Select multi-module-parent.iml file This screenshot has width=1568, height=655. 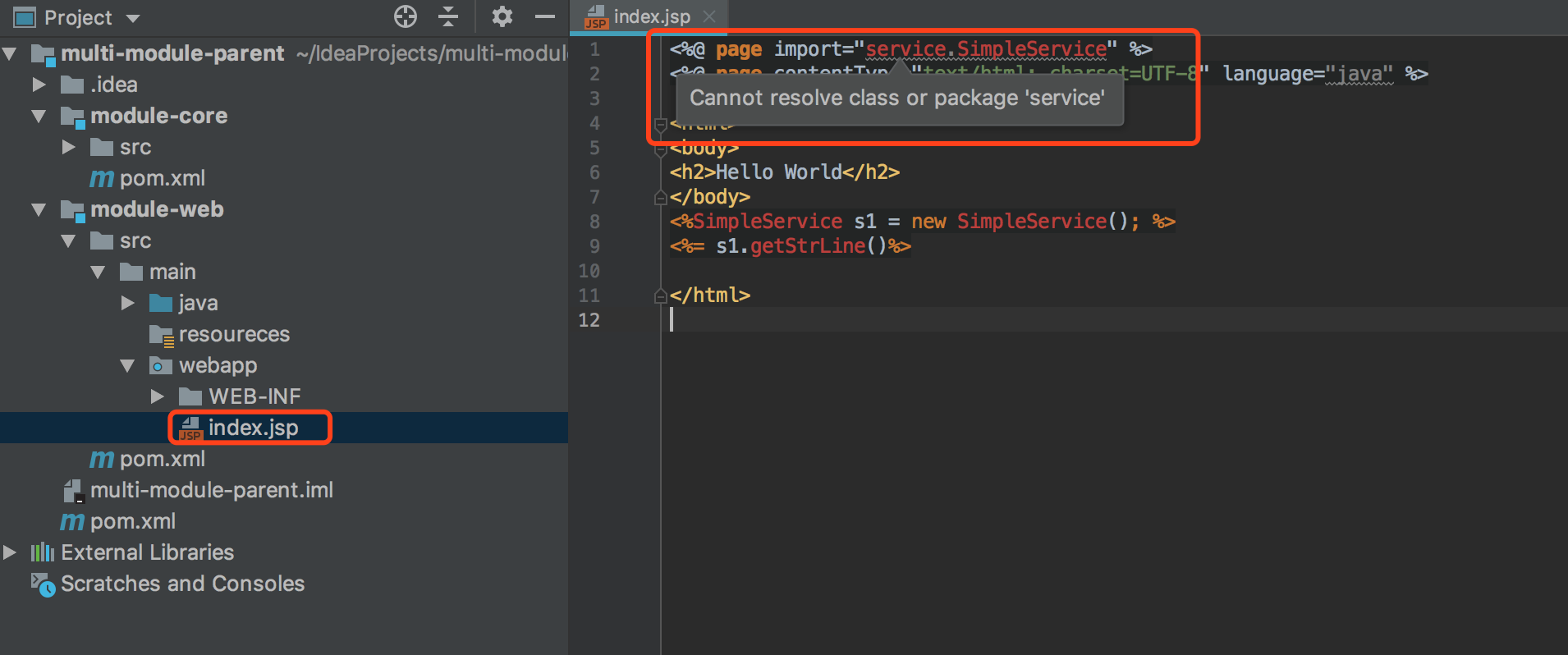(212, 490)
